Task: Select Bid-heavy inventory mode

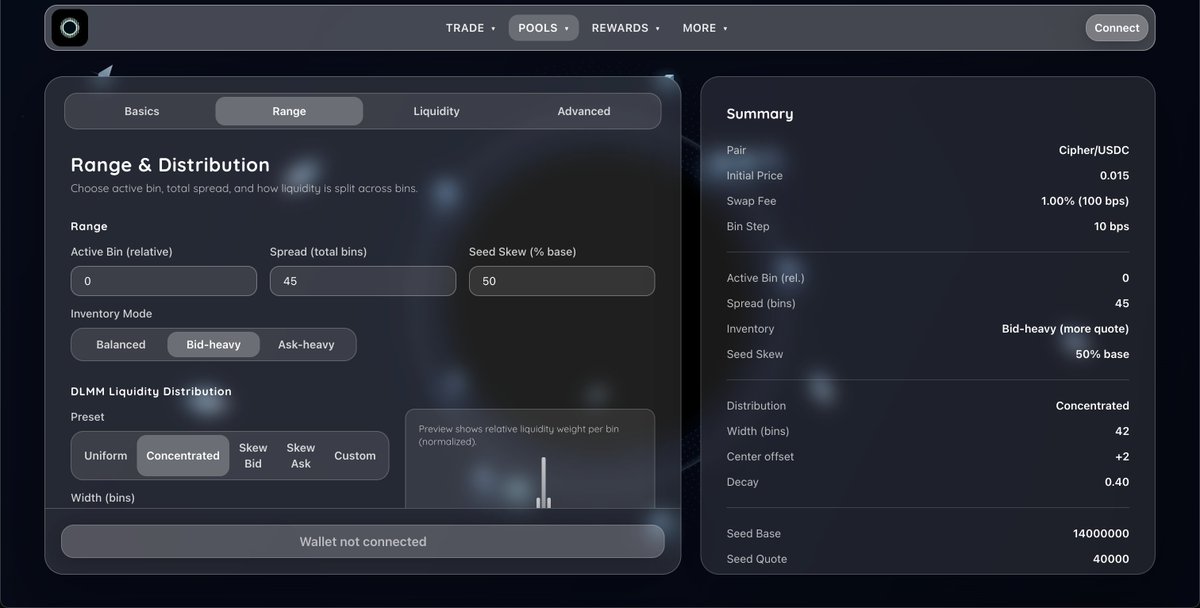Action: pos(214,344)
